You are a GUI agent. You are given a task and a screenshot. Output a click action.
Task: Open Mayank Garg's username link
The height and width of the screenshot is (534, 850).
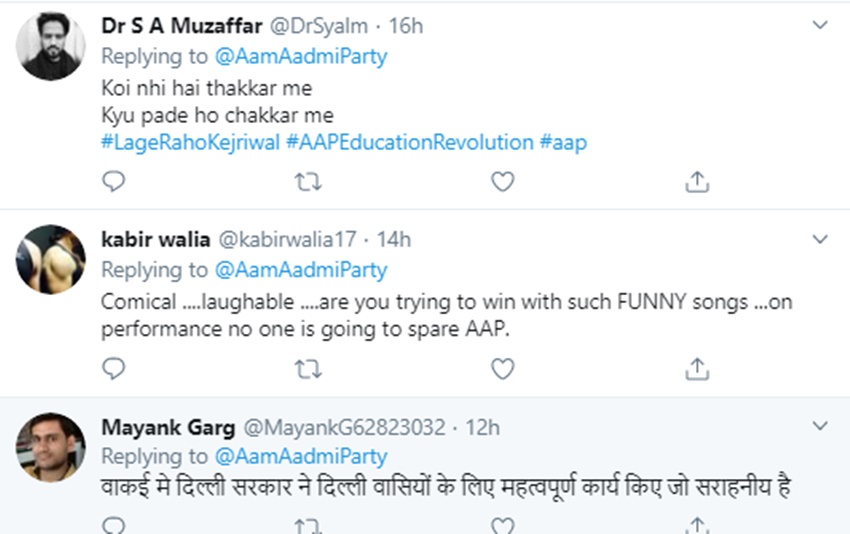pos(168,428)
